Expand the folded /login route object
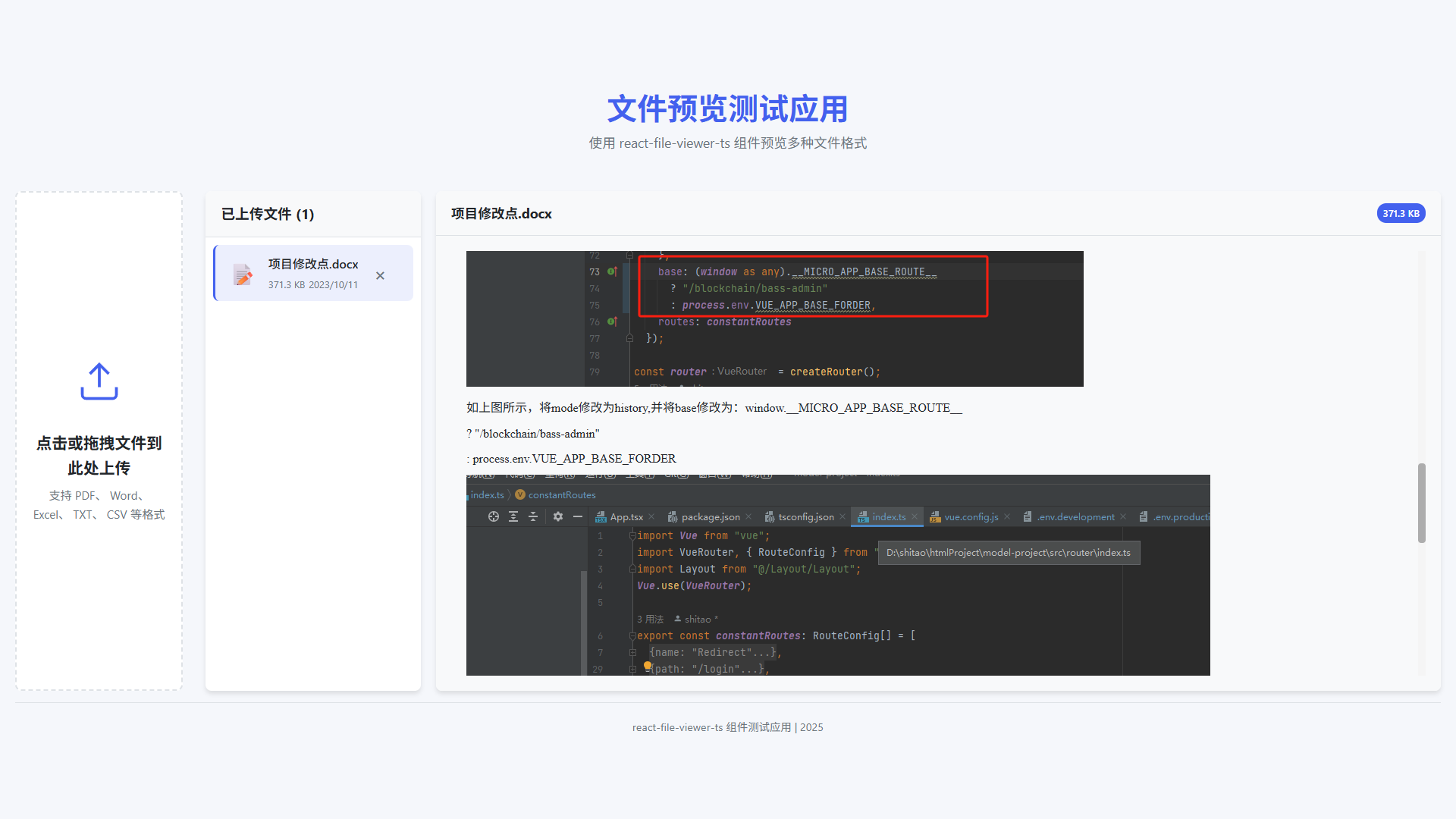The width and height of the screenshot is (1456, 819). click(x=632, y=669)
